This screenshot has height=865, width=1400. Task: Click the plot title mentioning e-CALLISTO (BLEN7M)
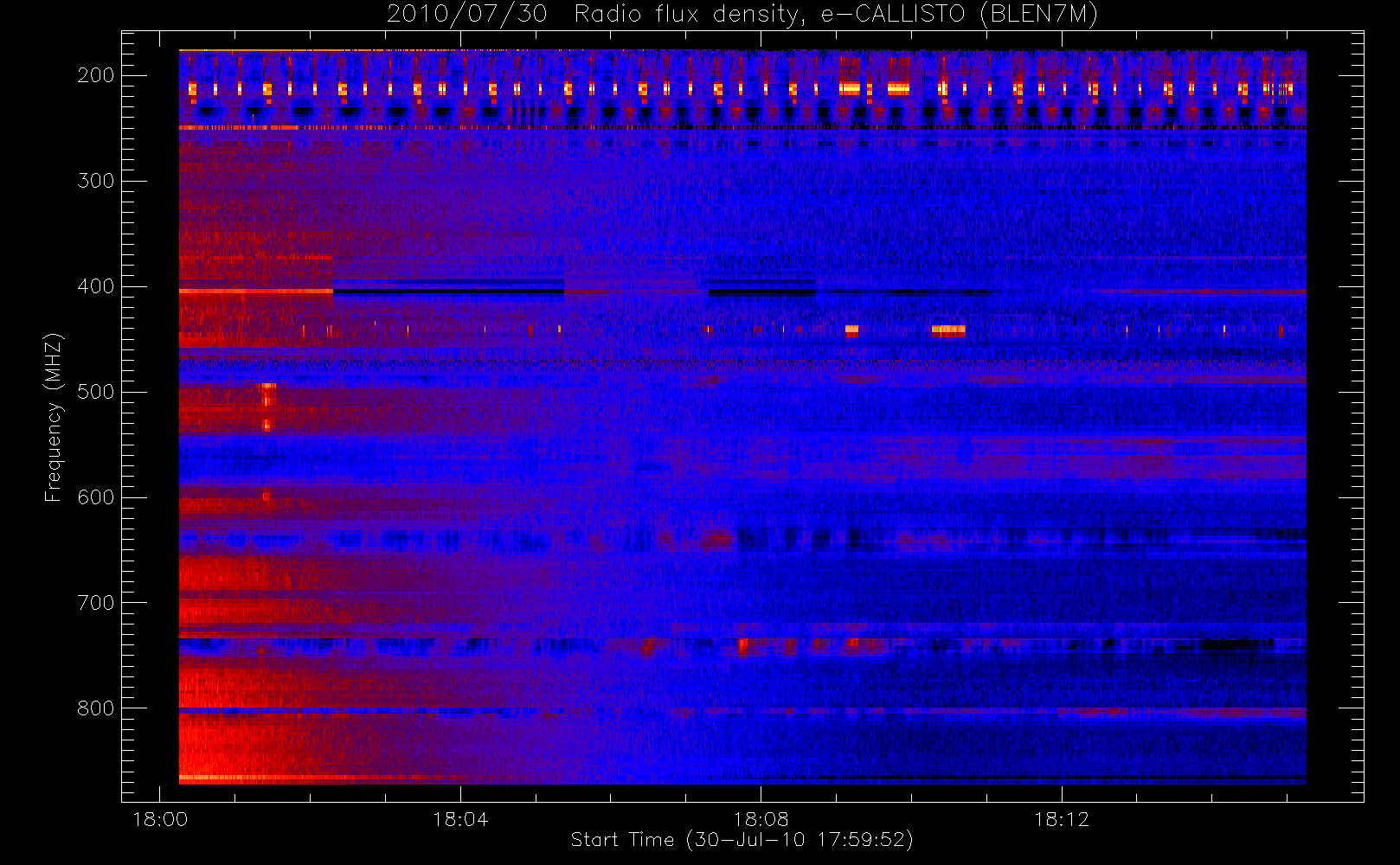742,15
